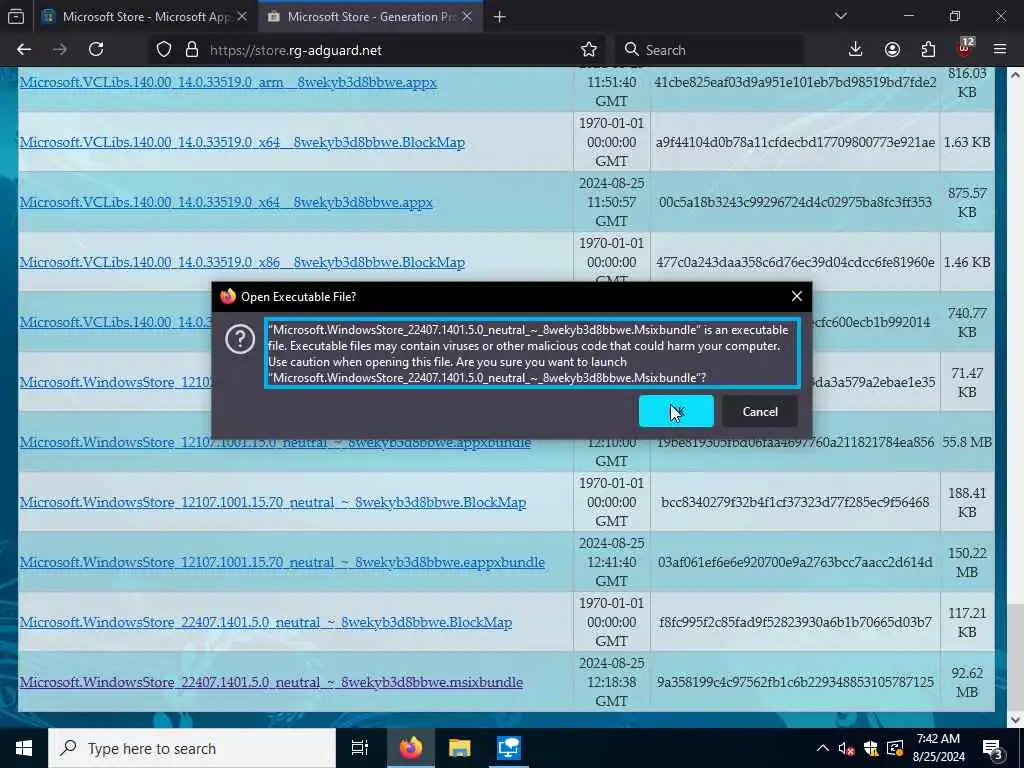
Task: Select the 92.62 MB size cell
Action: point(967,682)
